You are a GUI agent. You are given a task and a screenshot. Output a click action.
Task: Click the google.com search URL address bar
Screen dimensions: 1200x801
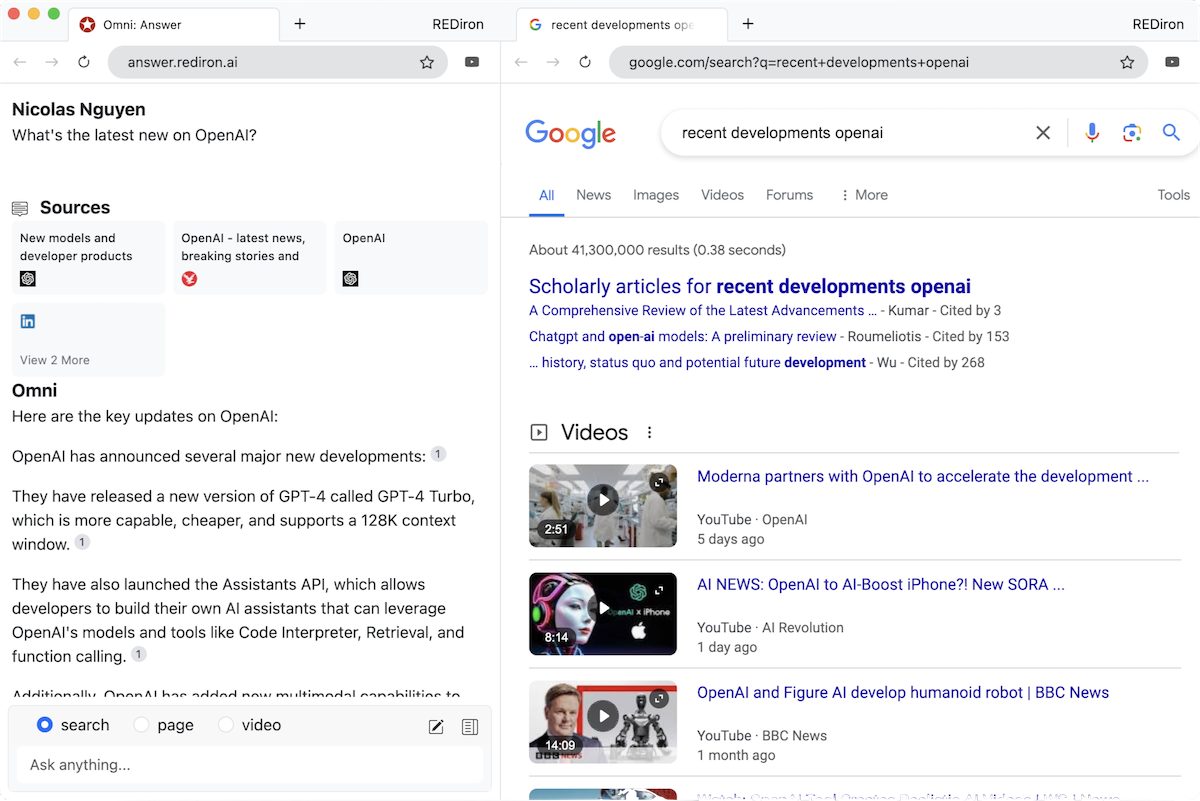pyautogui.click(x=878, y=62)
